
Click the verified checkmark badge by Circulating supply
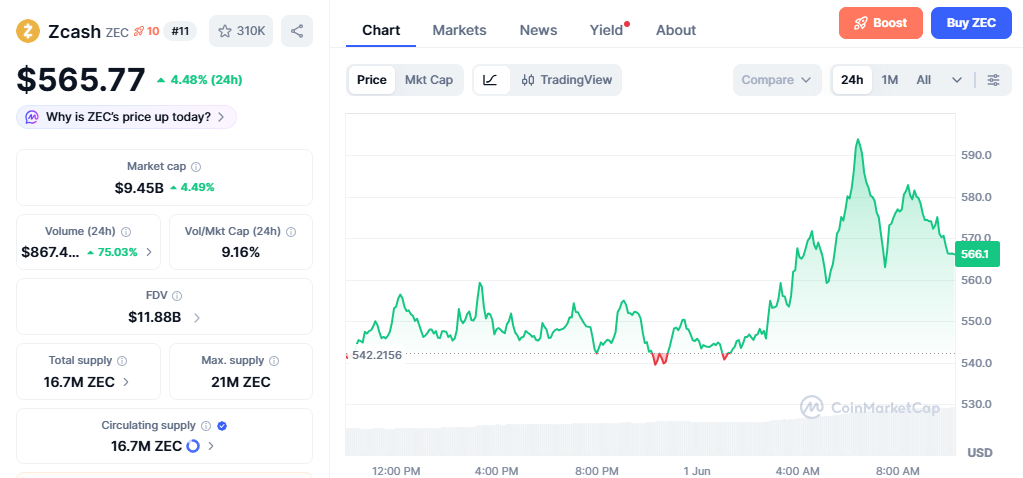click(x=222, y=426)
